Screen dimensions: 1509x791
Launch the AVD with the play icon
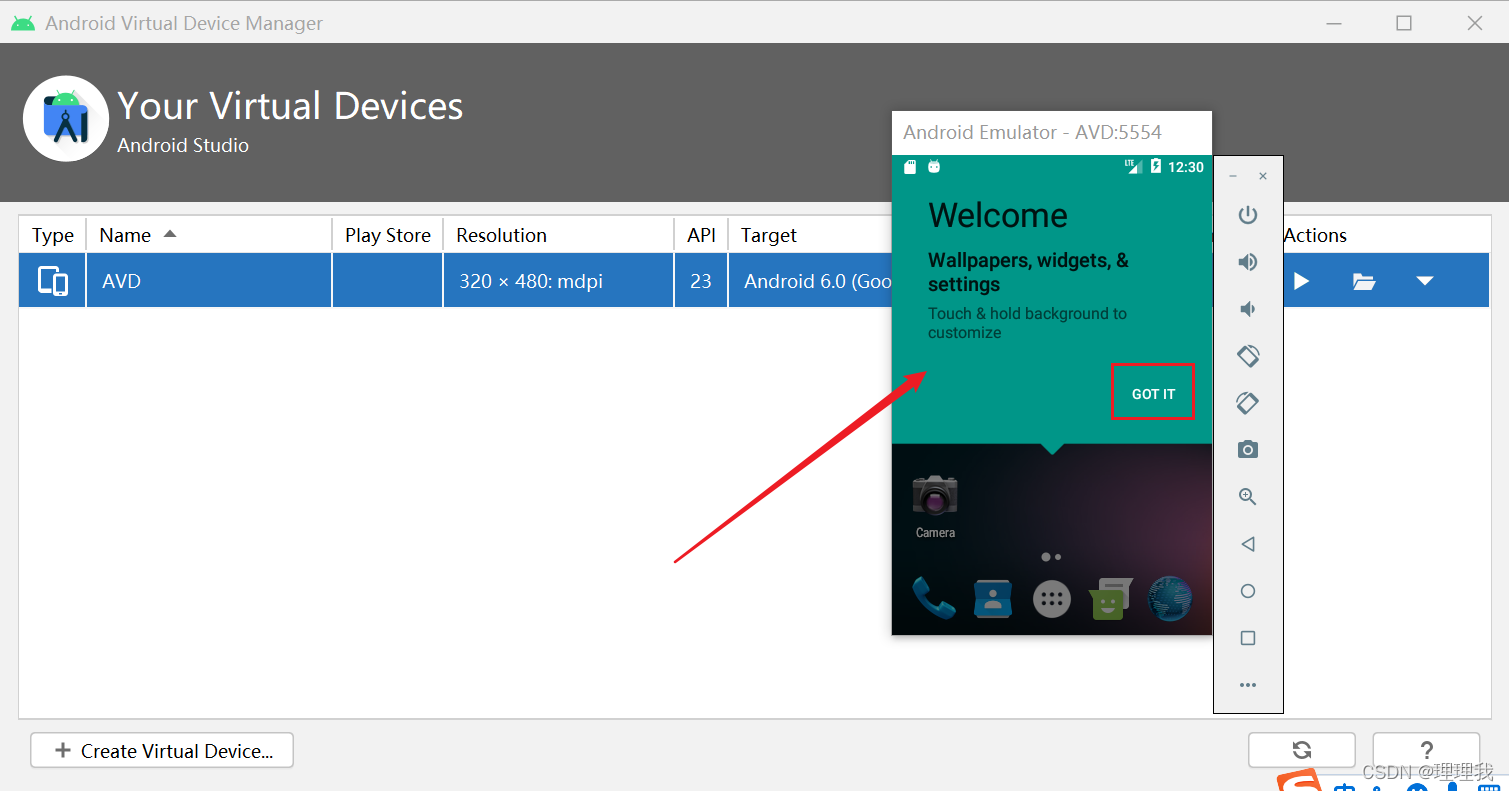point(1301,281)
